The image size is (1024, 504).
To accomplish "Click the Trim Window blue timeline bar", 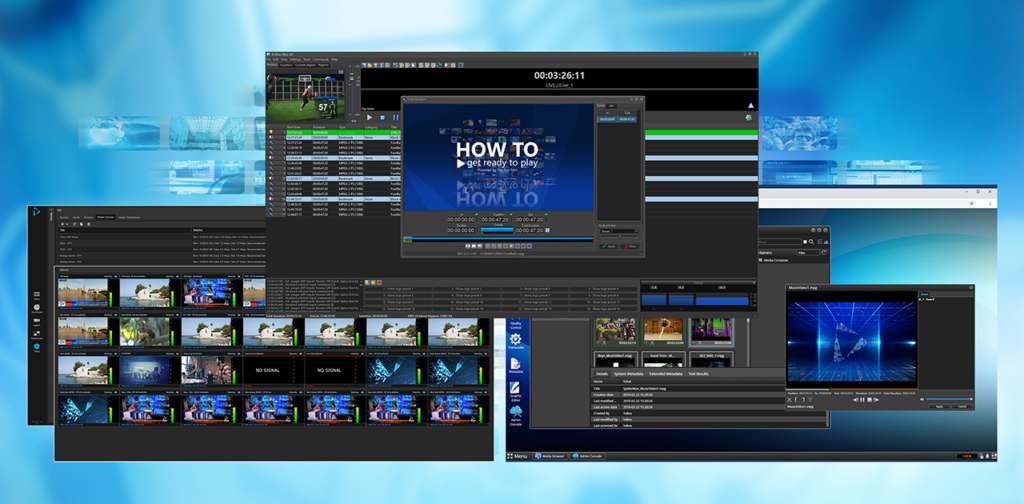I will [x=498, y=239].
